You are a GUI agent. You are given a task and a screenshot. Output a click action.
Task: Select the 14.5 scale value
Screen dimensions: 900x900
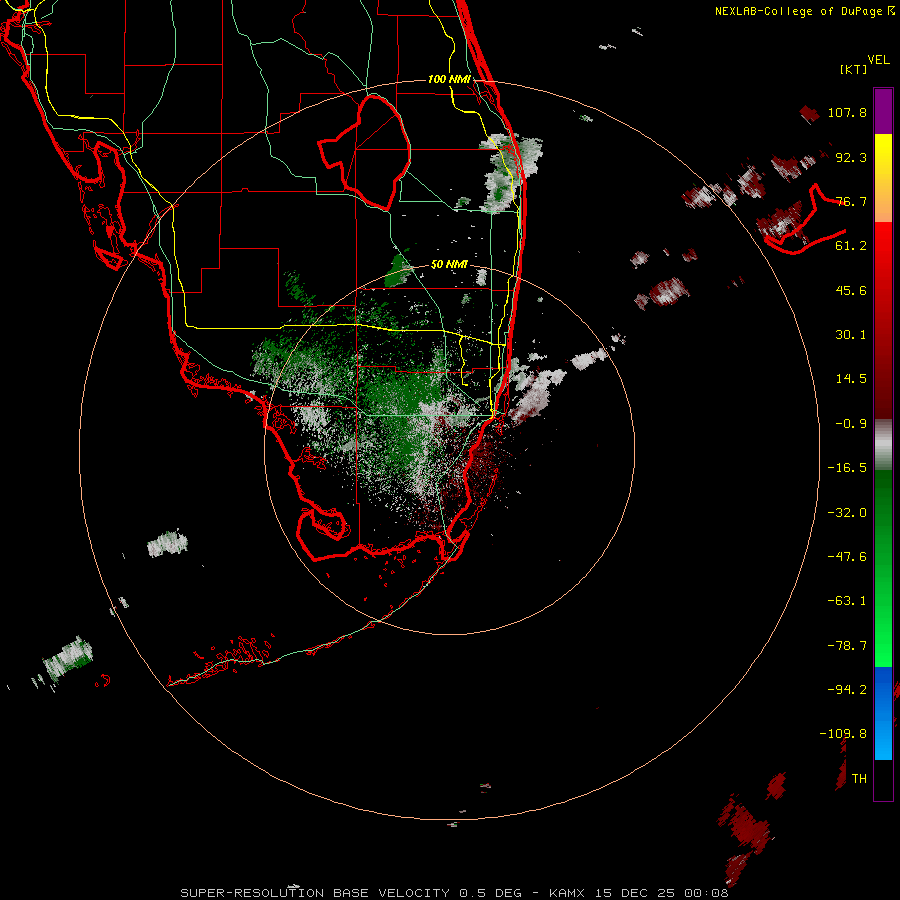(851, 379)
